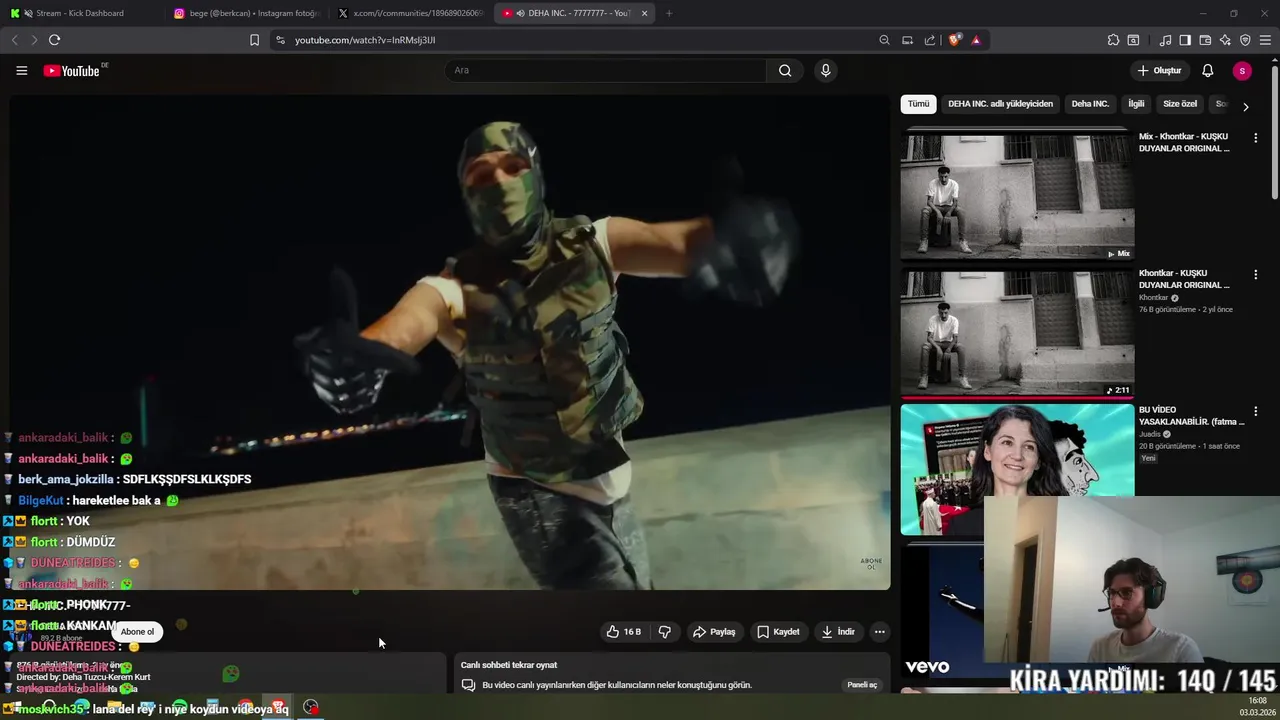Image resolution: width=1280 pixels, height=720 pixels.
Task: Dislike the video with thumbs down
Action: 664,632
